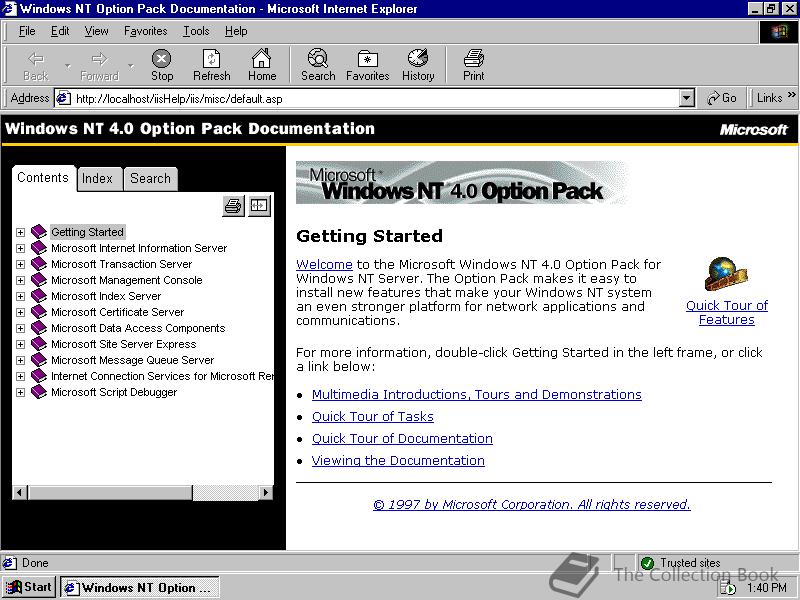Open the Forward button history dropdown arrow
Image resolution: width=800 pixels, height=600 pixels.
pos(131,65)
